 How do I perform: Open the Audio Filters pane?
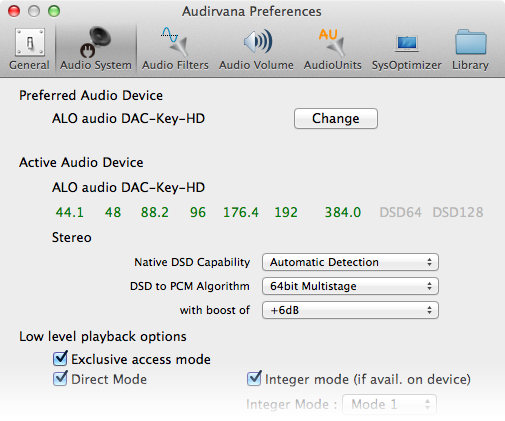(x=175, y=49)
